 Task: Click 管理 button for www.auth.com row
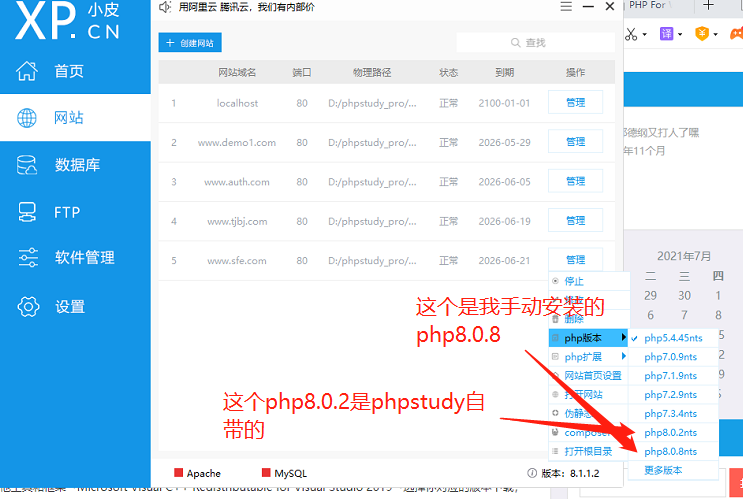point(575,181)
